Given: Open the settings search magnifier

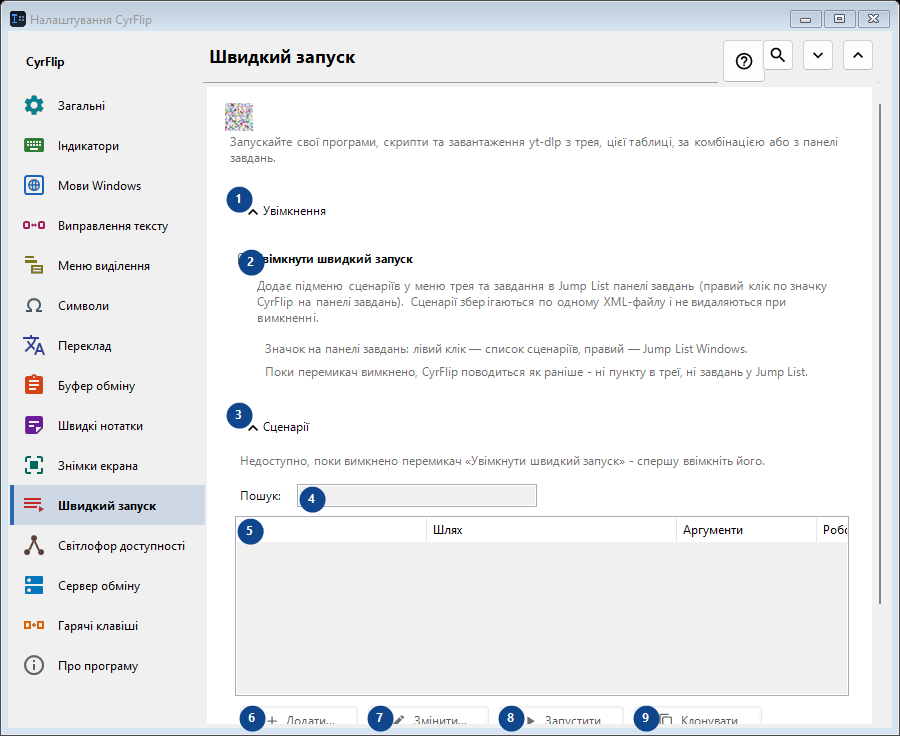Looking at the screenshot, I should pyautogui.click(x=778, y=55).
